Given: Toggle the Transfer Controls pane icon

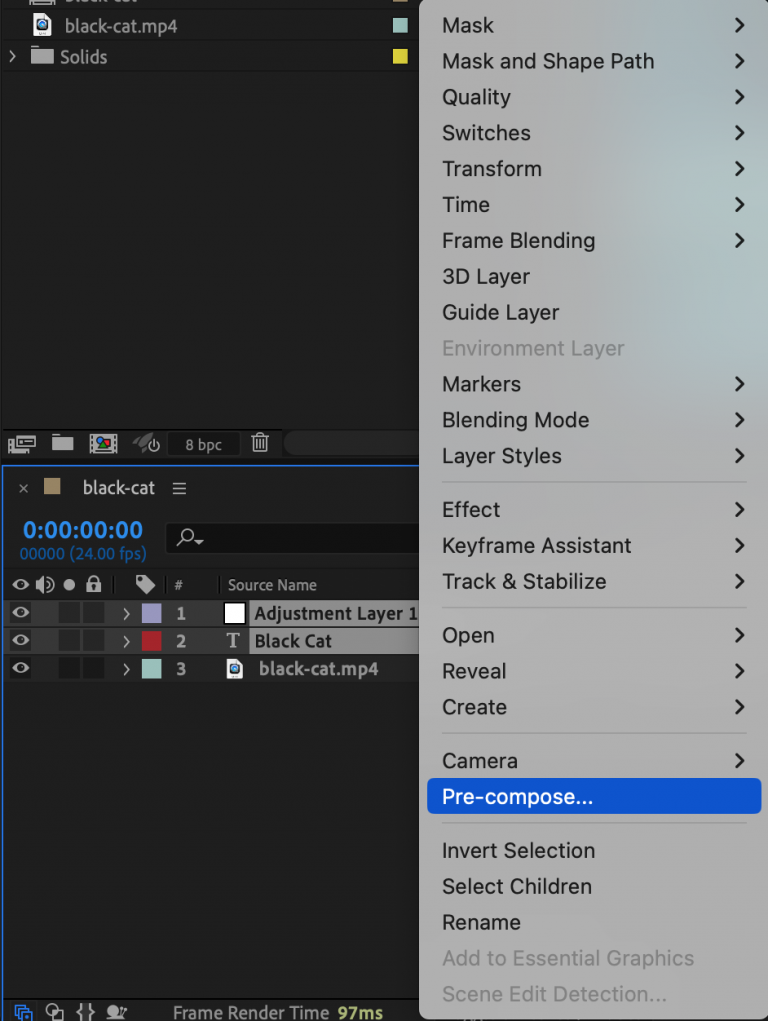Looking at the screenshot, I should coord(55,1012).
